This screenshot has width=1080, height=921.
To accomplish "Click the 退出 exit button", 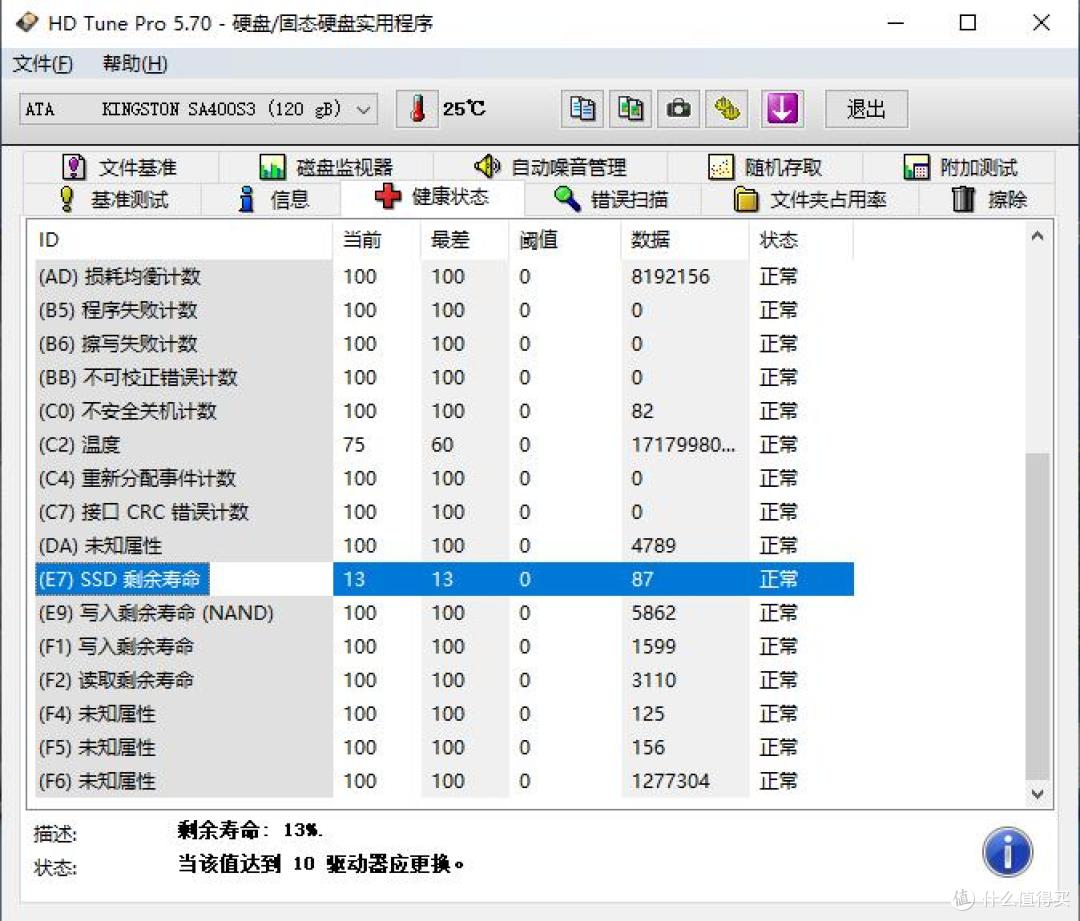I will pos(866,109).
